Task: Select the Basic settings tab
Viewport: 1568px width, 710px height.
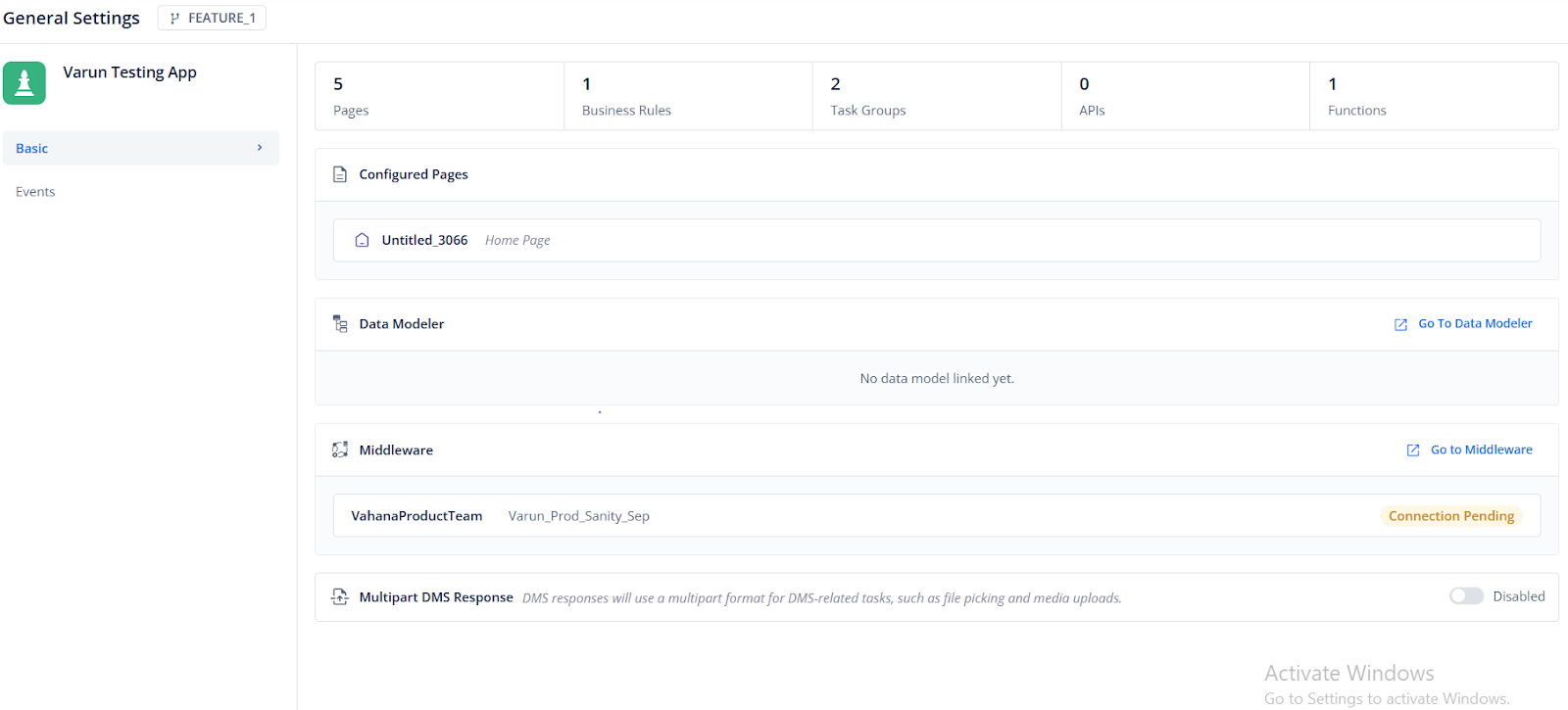Action: (x=32, y=149)
